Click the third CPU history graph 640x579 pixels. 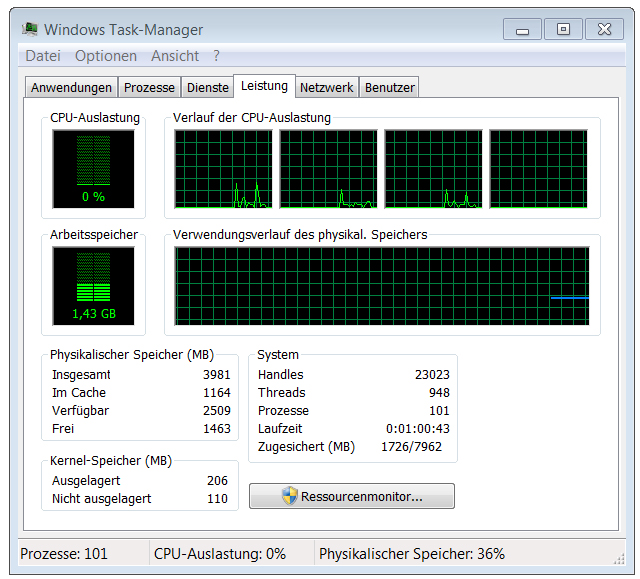click(433, 169)
